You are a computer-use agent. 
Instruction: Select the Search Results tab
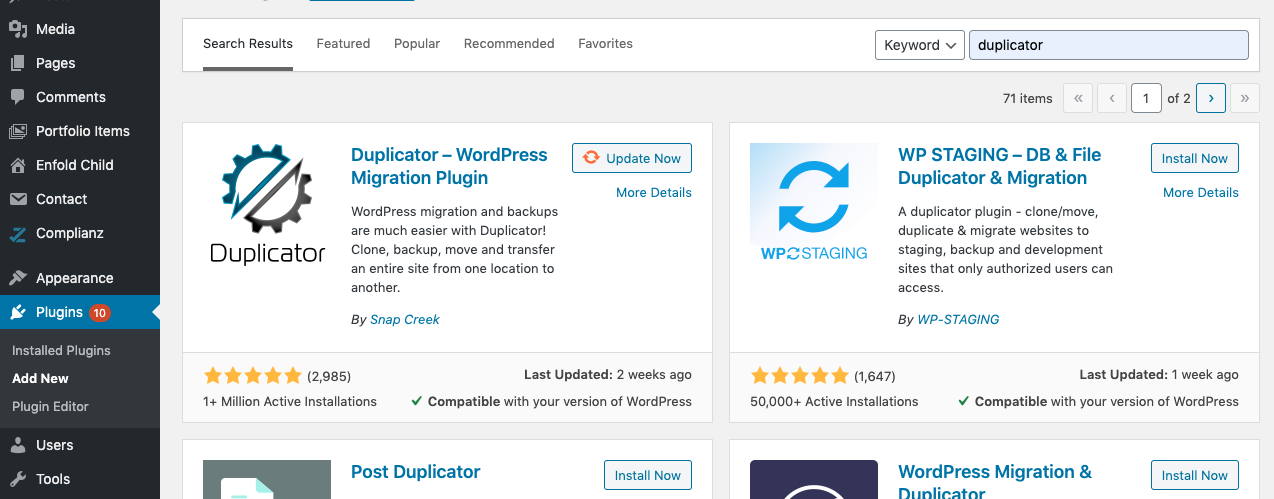pyautogui.click(x=248, y=44)
